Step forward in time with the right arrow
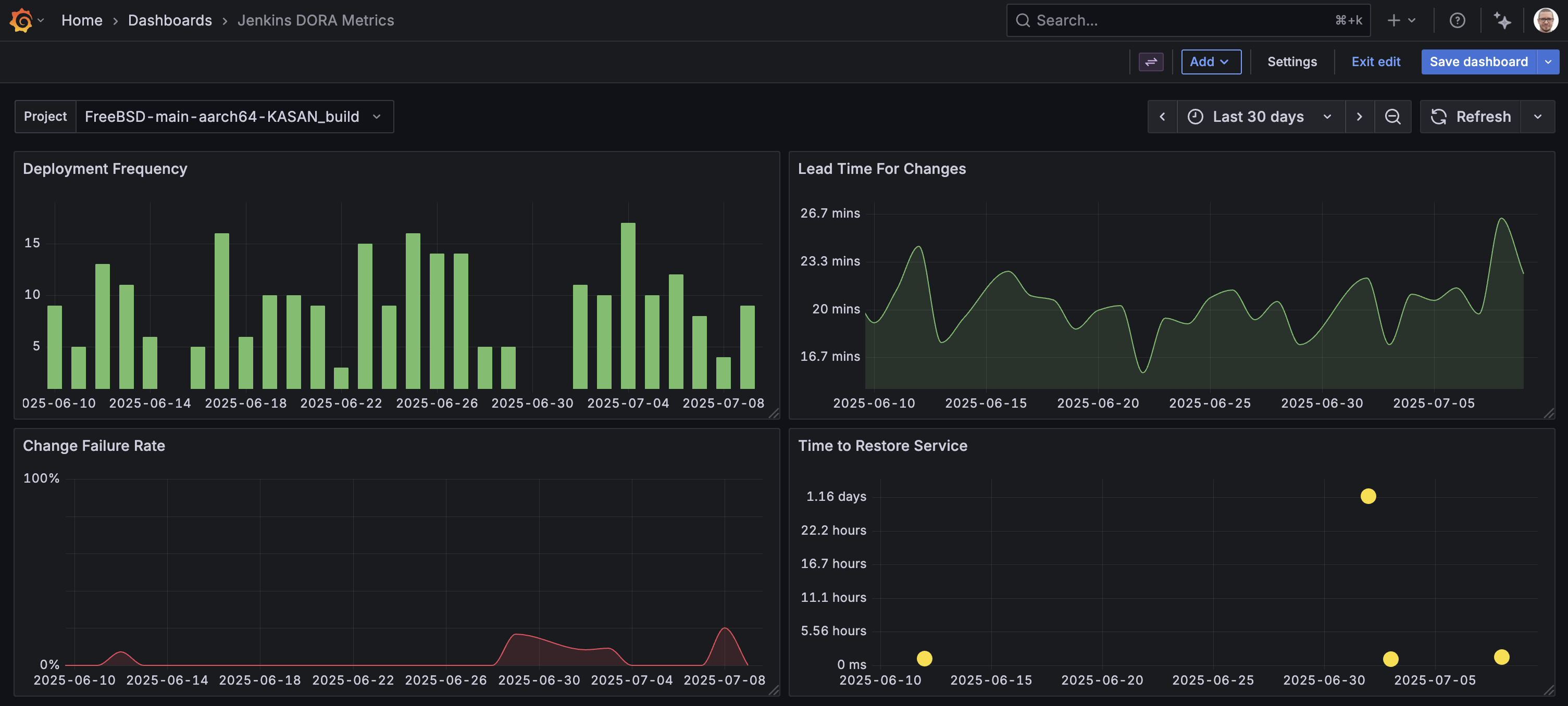 pos(1359,116)
